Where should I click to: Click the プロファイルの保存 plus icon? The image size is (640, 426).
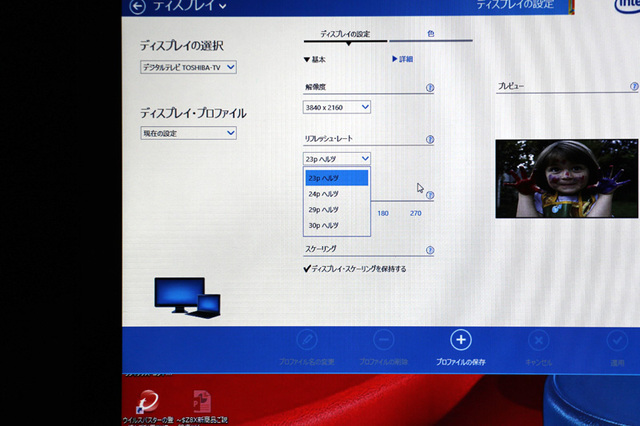tap(459, 340)
